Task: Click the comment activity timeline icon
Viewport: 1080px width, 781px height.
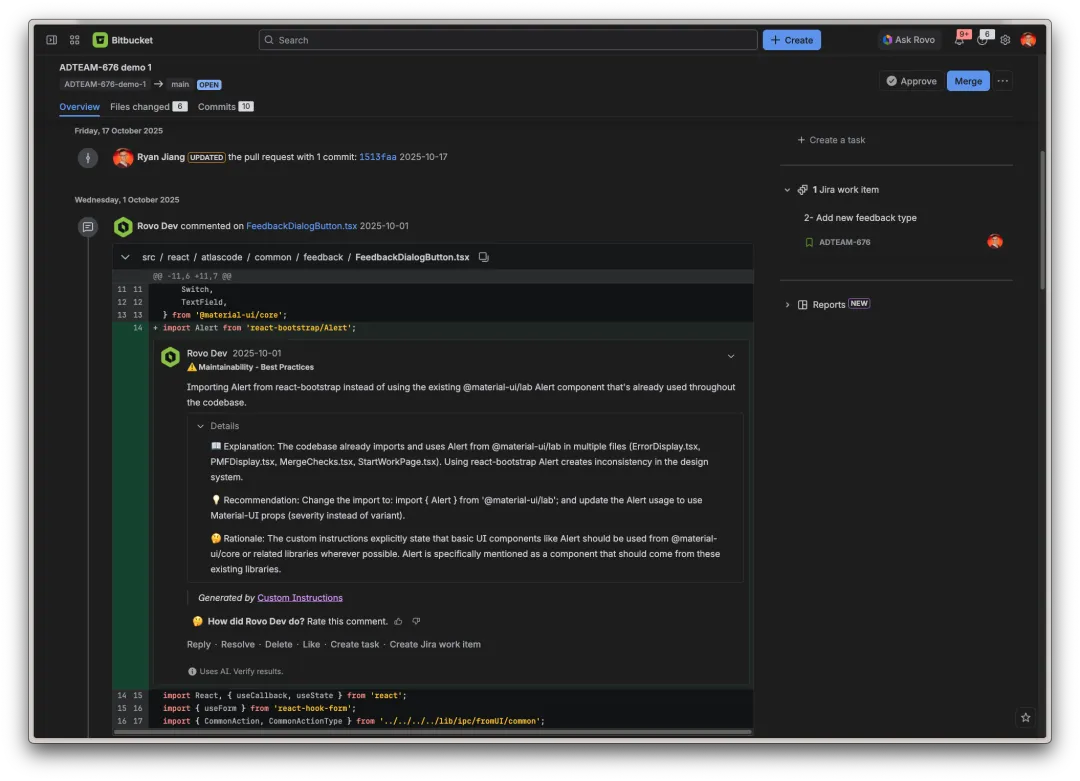Action: pyautogui.click(x=87, y=227)
